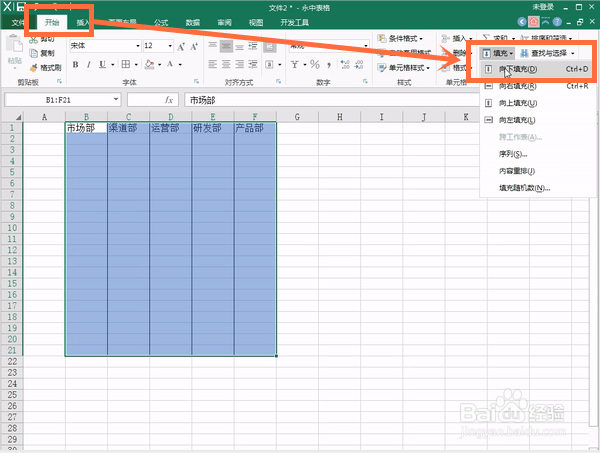
Task: Open the fill color dropdown arrow
Action: click(x=159, y=65)
